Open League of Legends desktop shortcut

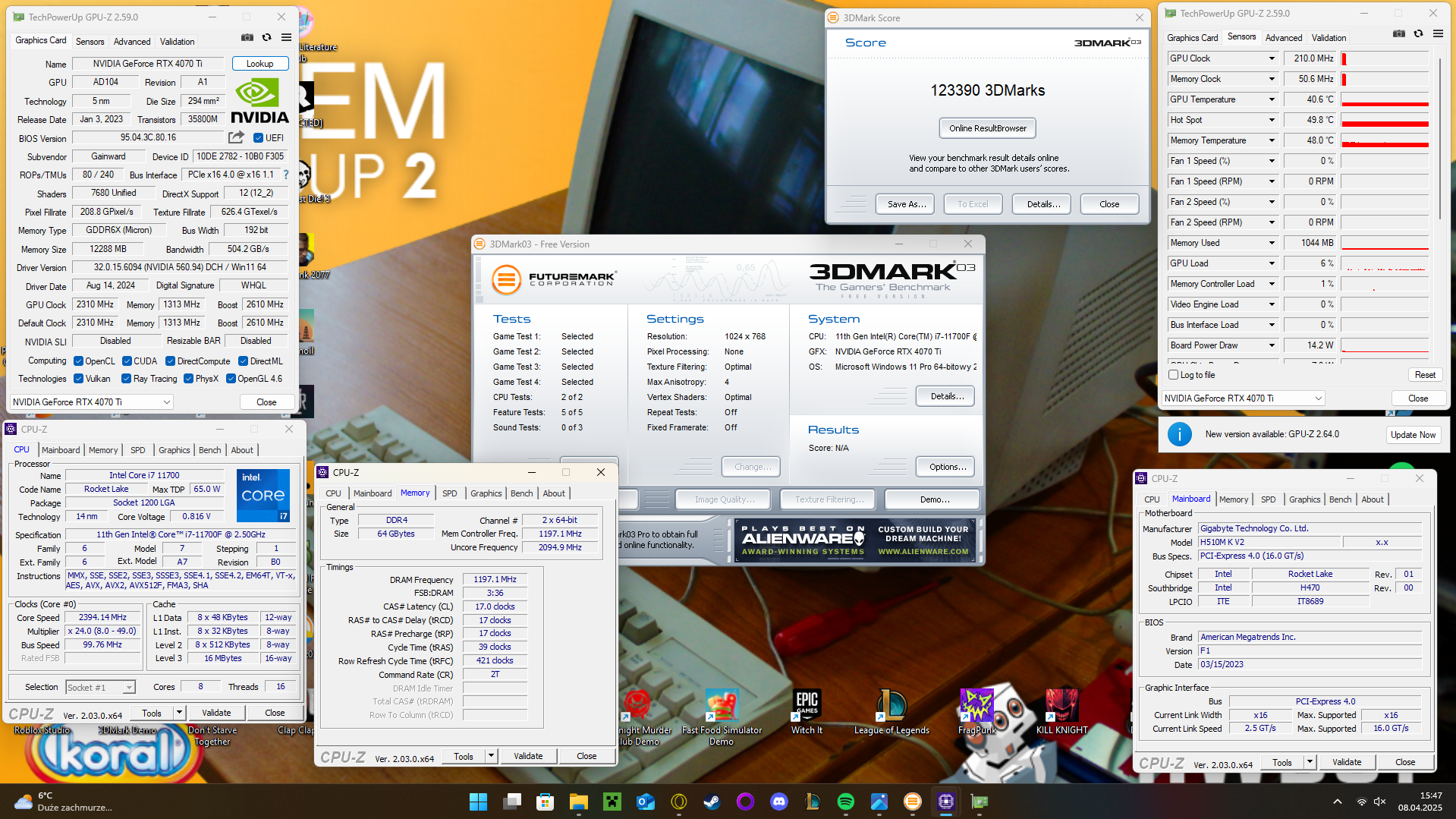coord(892,712)
